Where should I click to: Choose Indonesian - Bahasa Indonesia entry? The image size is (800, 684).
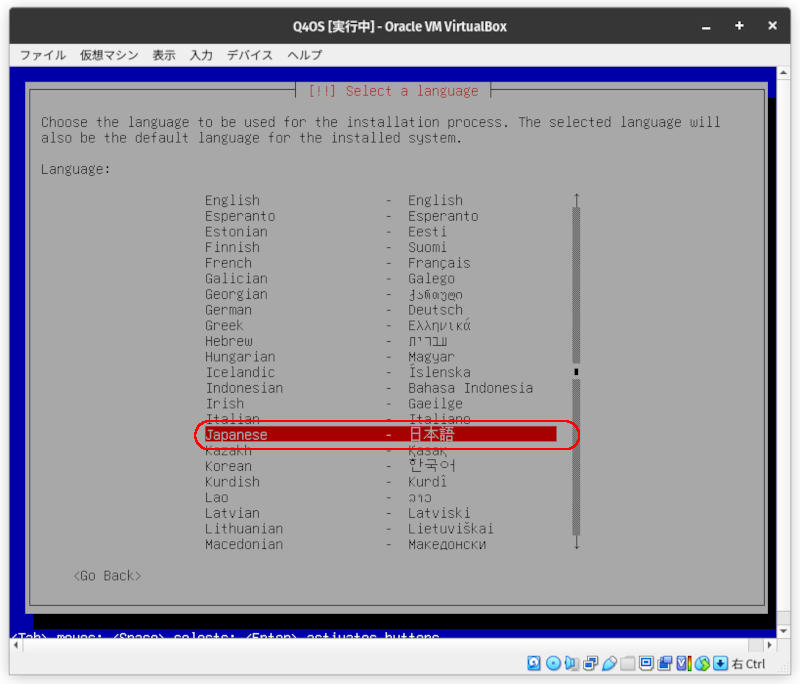(x=381, y=388)
